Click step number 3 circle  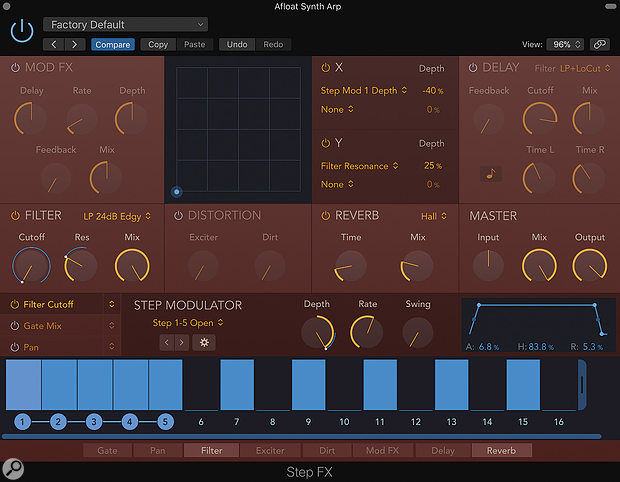pos(94,422)
